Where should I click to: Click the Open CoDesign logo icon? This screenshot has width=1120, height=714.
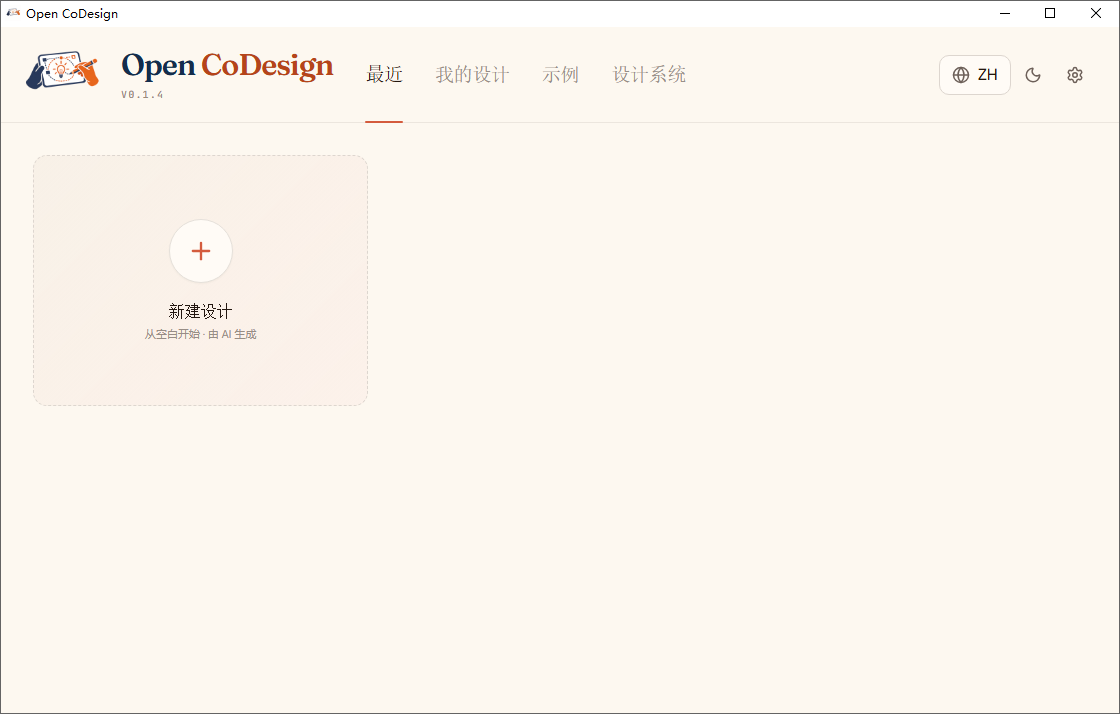click(x=62, y=73)
